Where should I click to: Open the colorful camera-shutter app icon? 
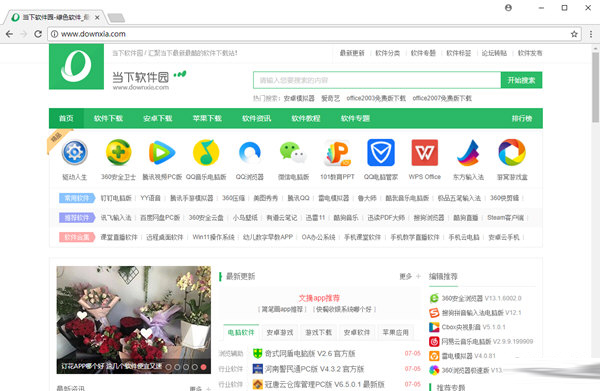(512, 152)
